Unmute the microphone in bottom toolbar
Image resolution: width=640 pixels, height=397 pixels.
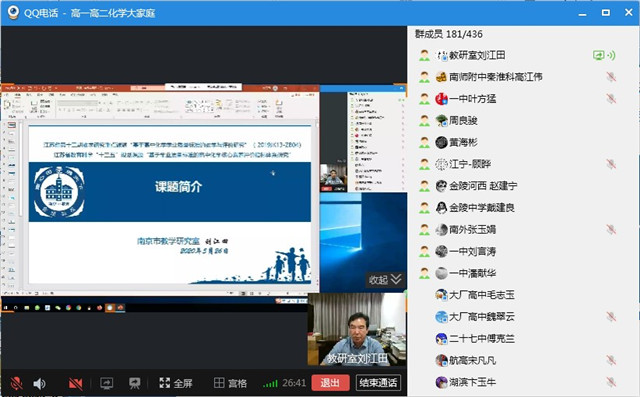[16, 383]
